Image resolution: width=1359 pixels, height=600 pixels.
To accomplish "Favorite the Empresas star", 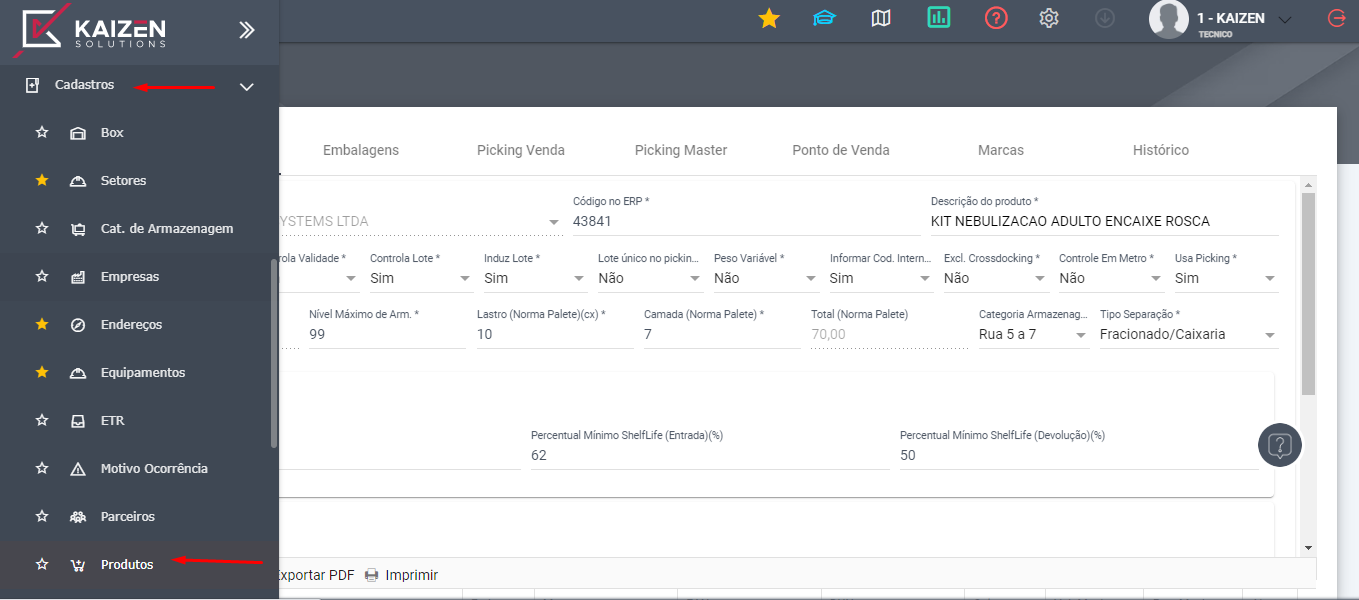I will [x=42, y=277].
